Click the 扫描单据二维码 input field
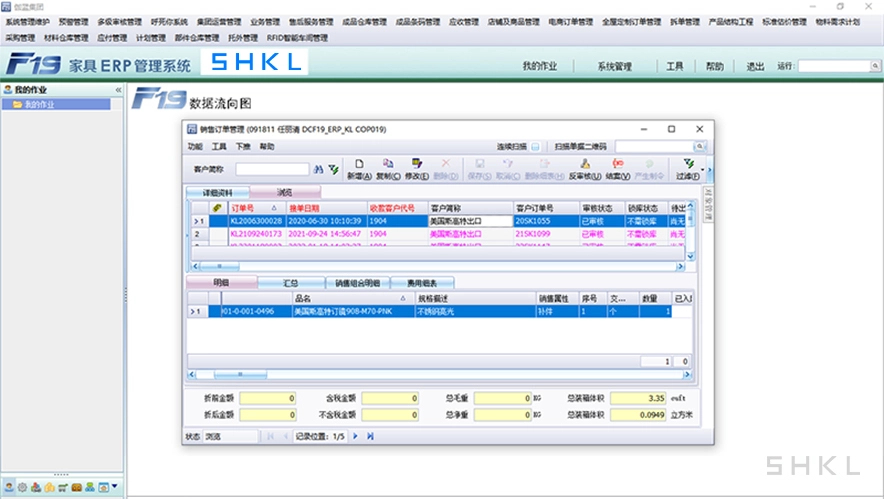This screenshot has height=499, width=884. click(655, 147)
